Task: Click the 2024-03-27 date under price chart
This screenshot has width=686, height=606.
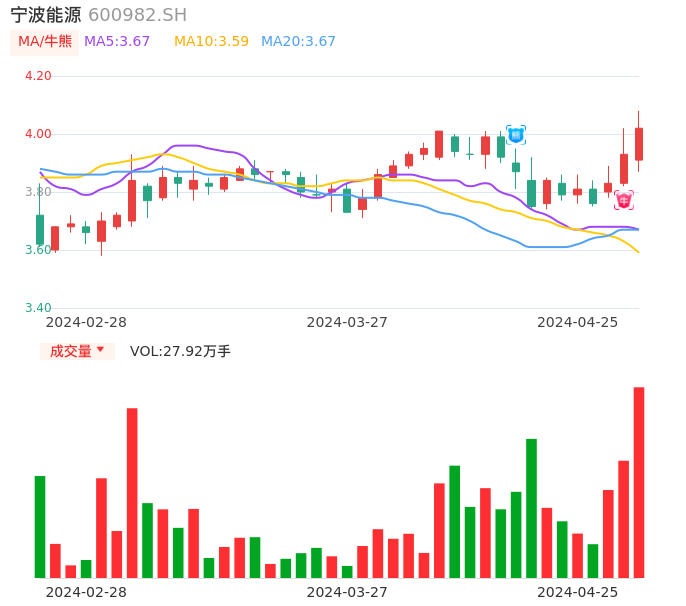Action: tap(347, 322)
